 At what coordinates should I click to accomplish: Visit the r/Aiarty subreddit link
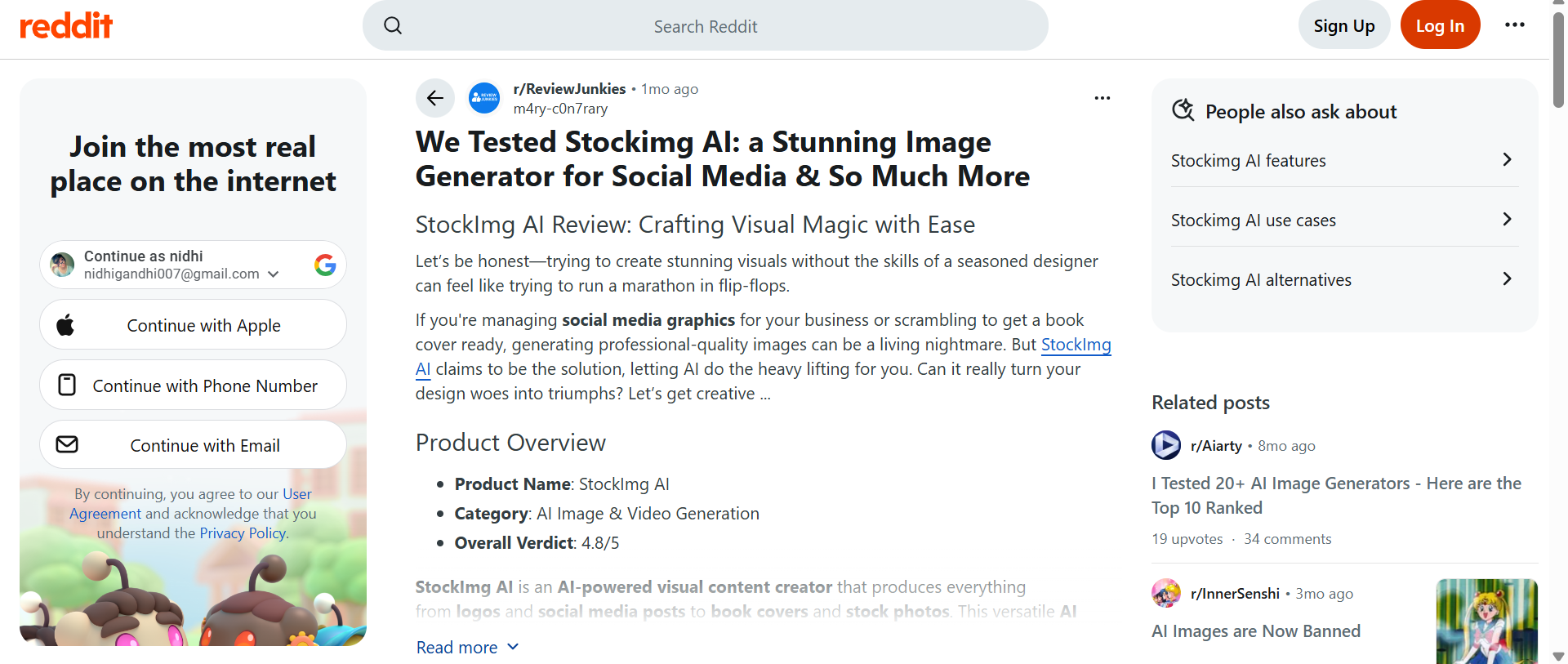pyautogui.click(x=1216, y=446)
